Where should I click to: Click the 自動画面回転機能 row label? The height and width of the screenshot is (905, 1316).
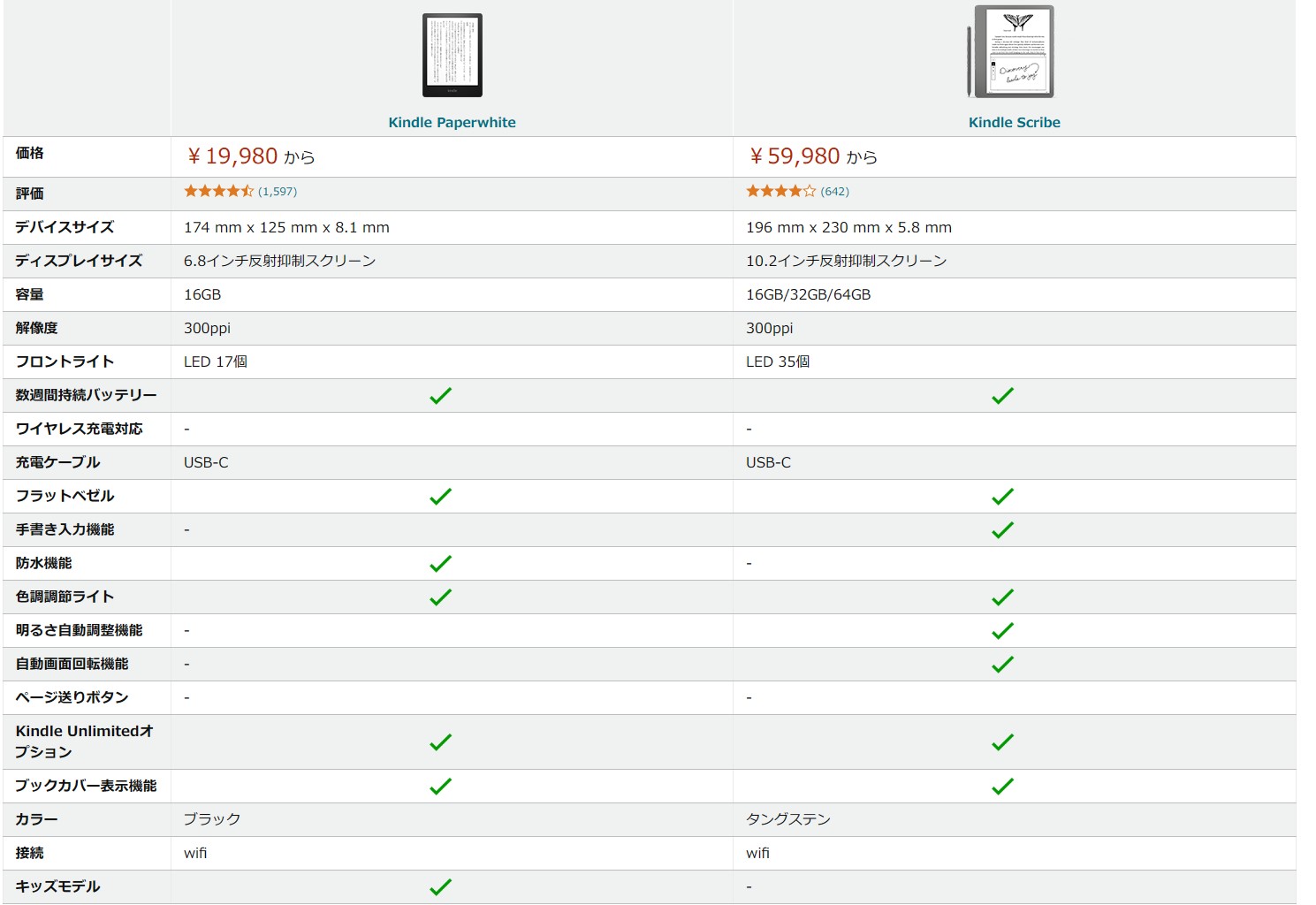click(72, 664)
